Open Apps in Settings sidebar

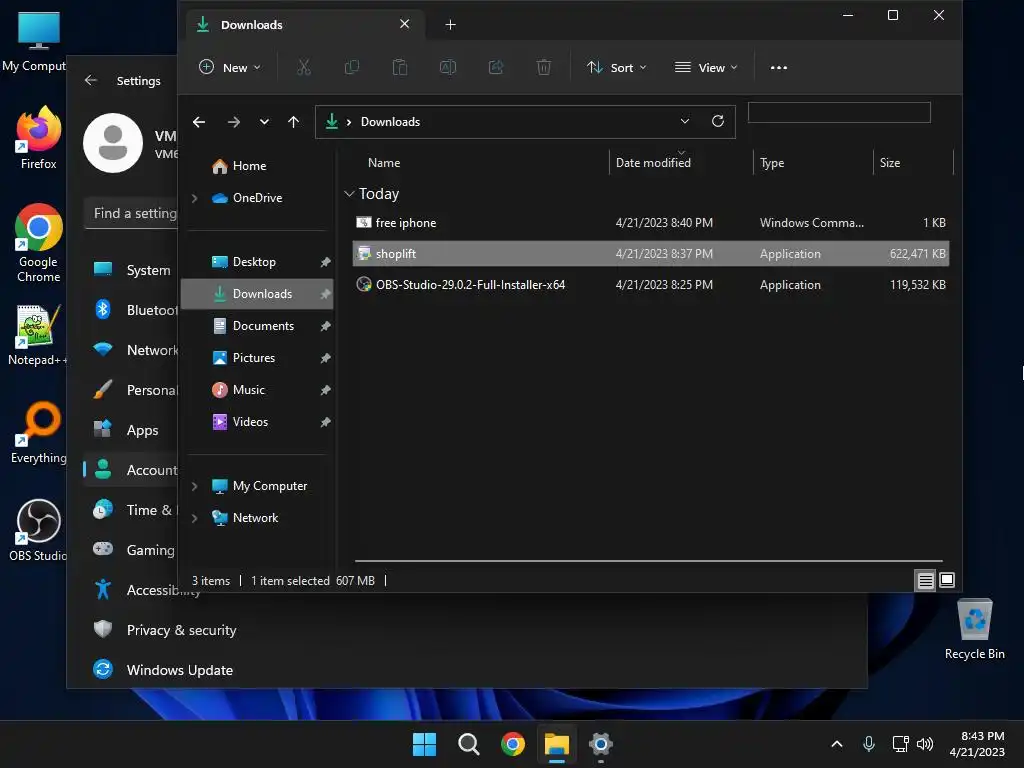[131, 430]
